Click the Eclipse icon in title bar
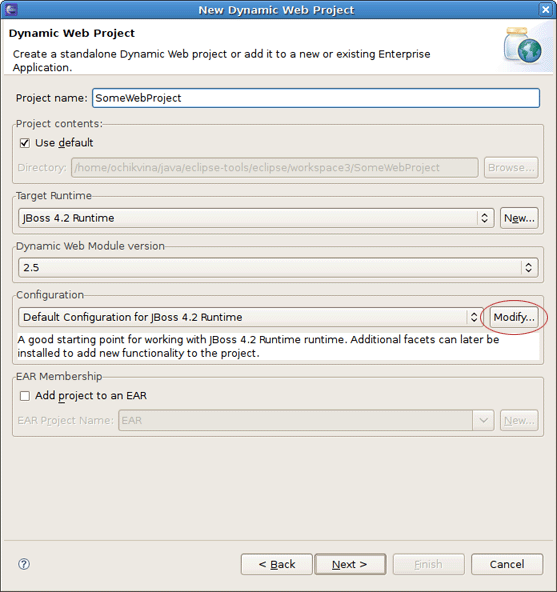The image size is (557, 592). 11,9
